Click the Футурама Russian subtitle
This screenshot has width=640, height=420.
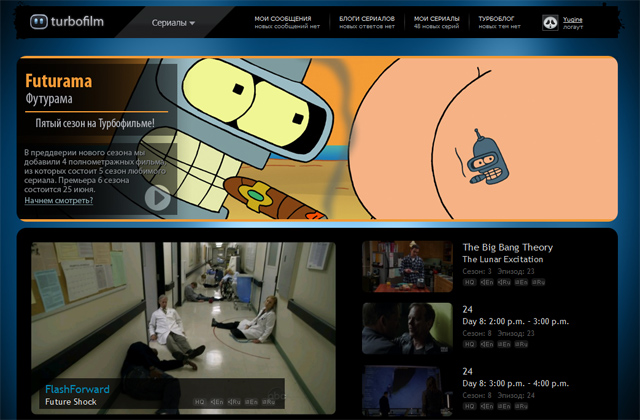(x=49, y=99)
